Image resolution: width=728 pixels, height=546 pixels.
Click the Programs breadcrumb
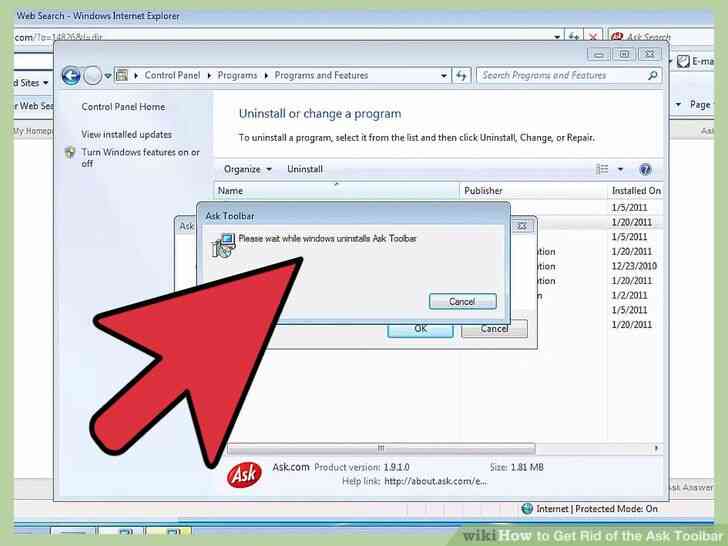click(237, 75)
